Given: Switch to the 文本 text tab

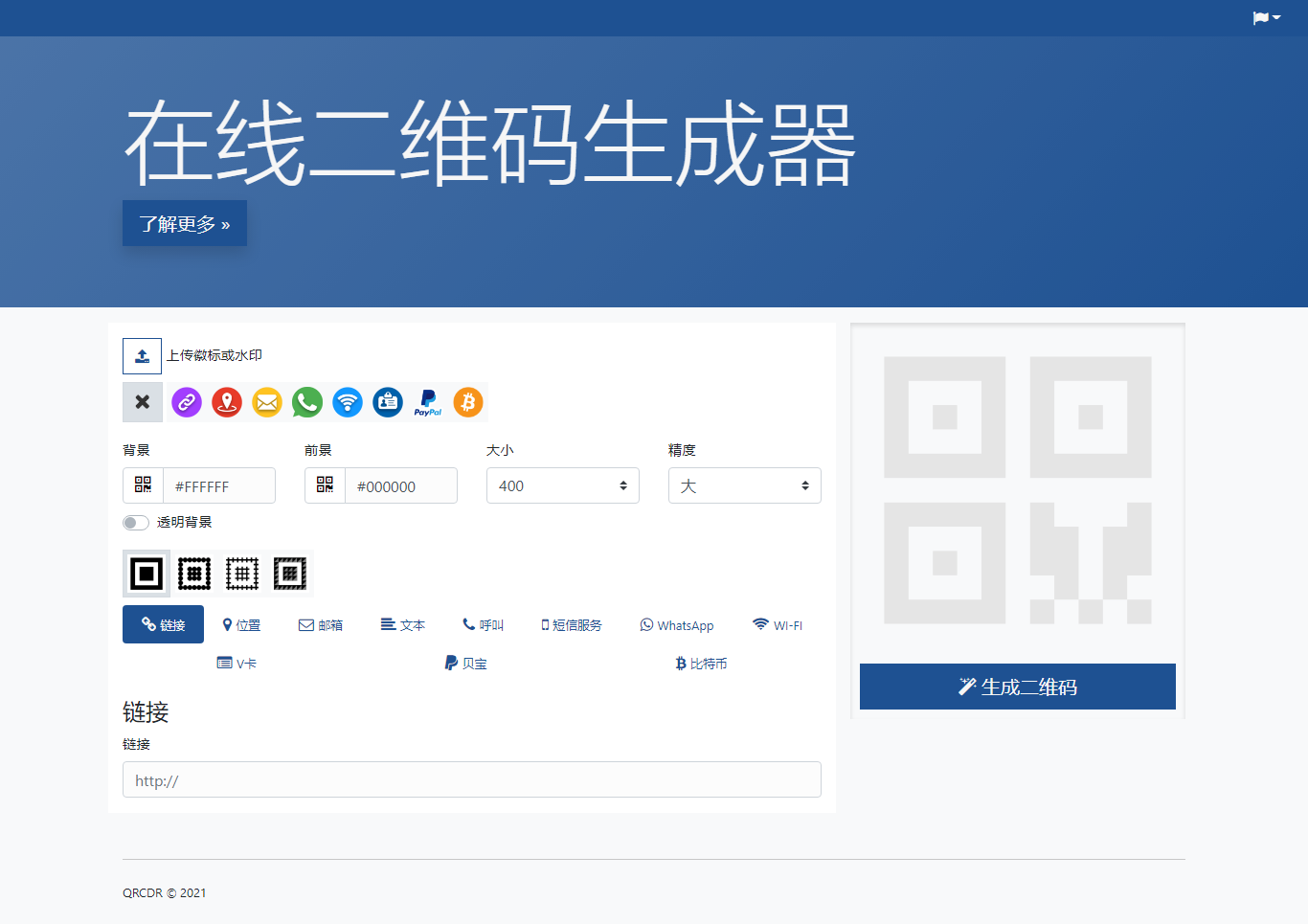Looking at the screenshot, I should click(402, 624).
